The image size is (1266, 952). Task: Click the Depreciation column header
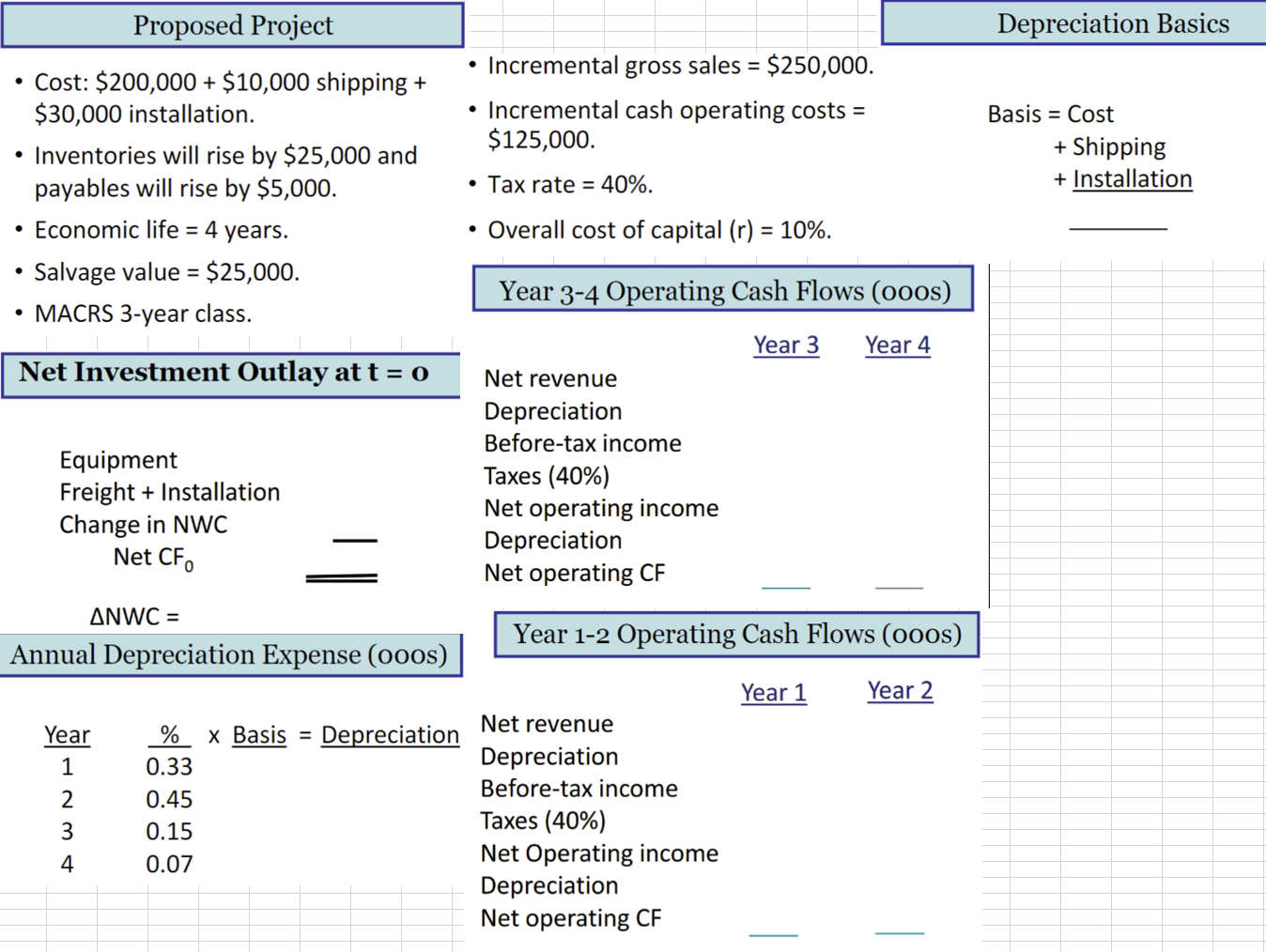[x=390, y=734]
